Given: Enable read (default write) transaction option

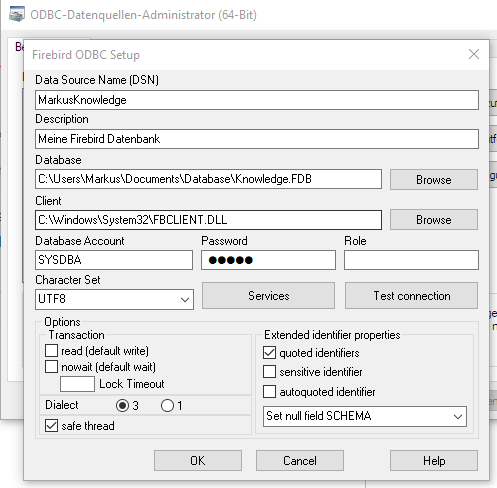Looking at the screenshot, I should (x=51, y=351).
